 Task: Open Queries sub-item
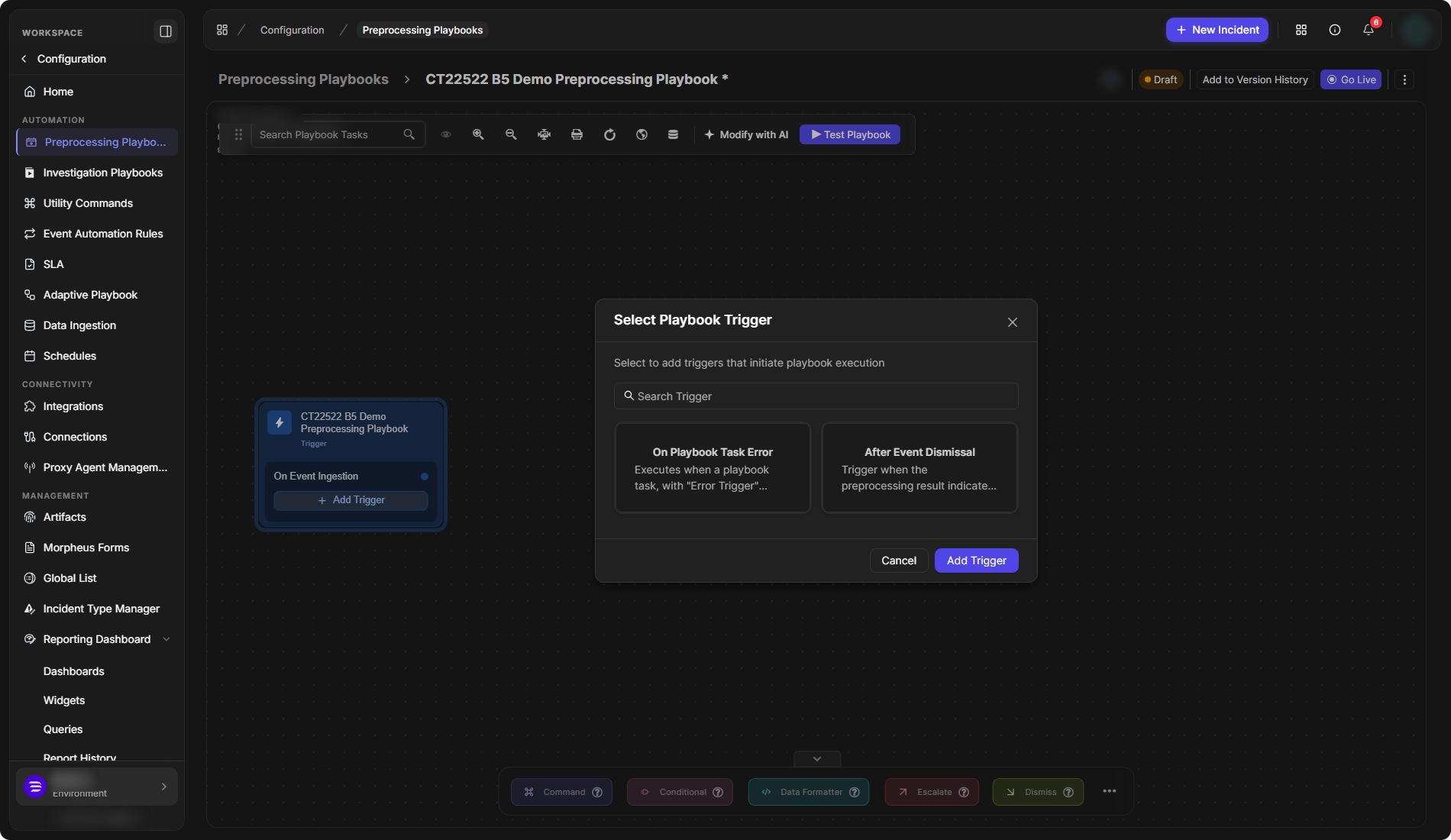click(63, 729)
